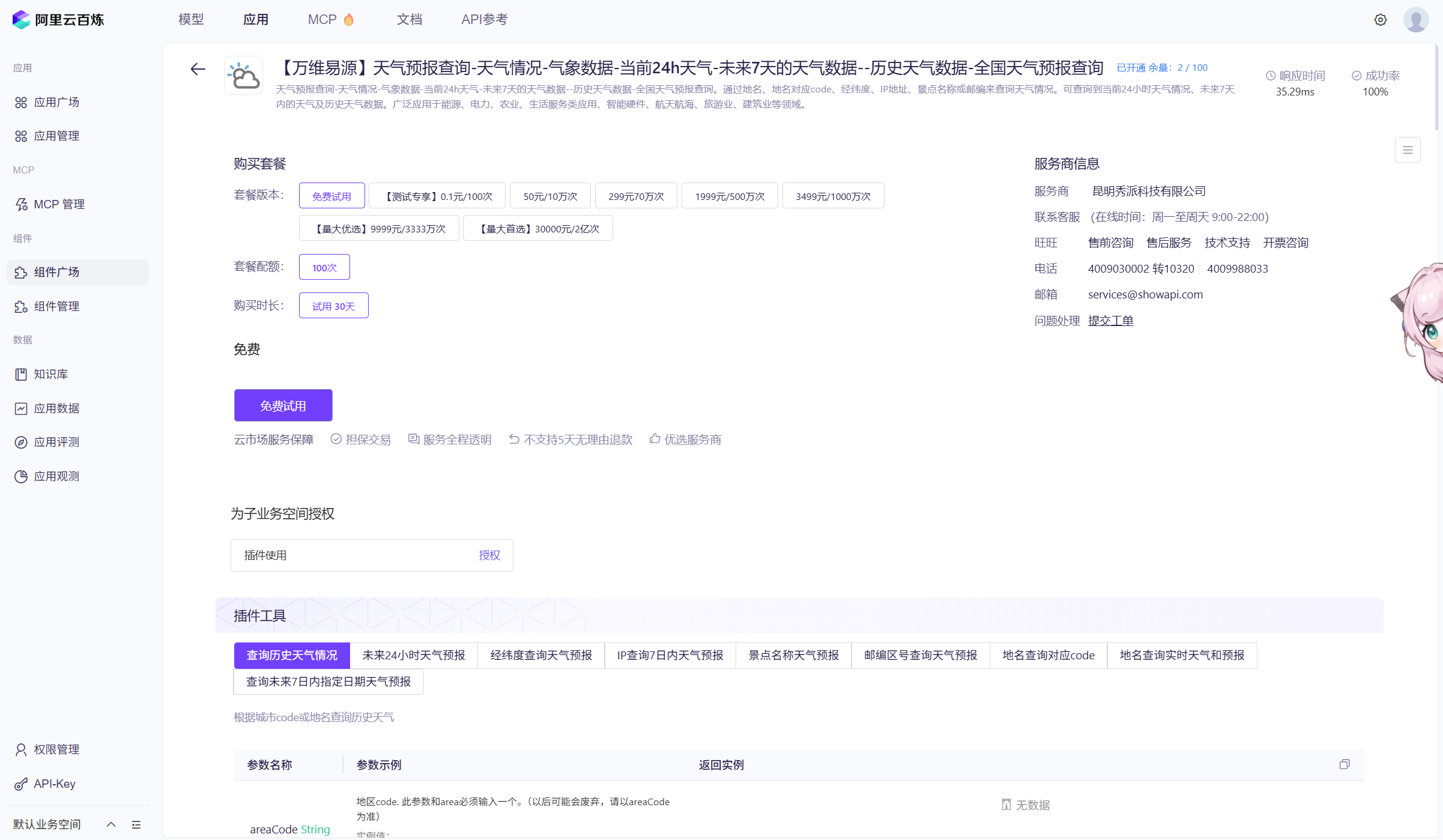Switch to 未来24小时天气预报 tool tab

pyautogui.click(x=413, y=655)
